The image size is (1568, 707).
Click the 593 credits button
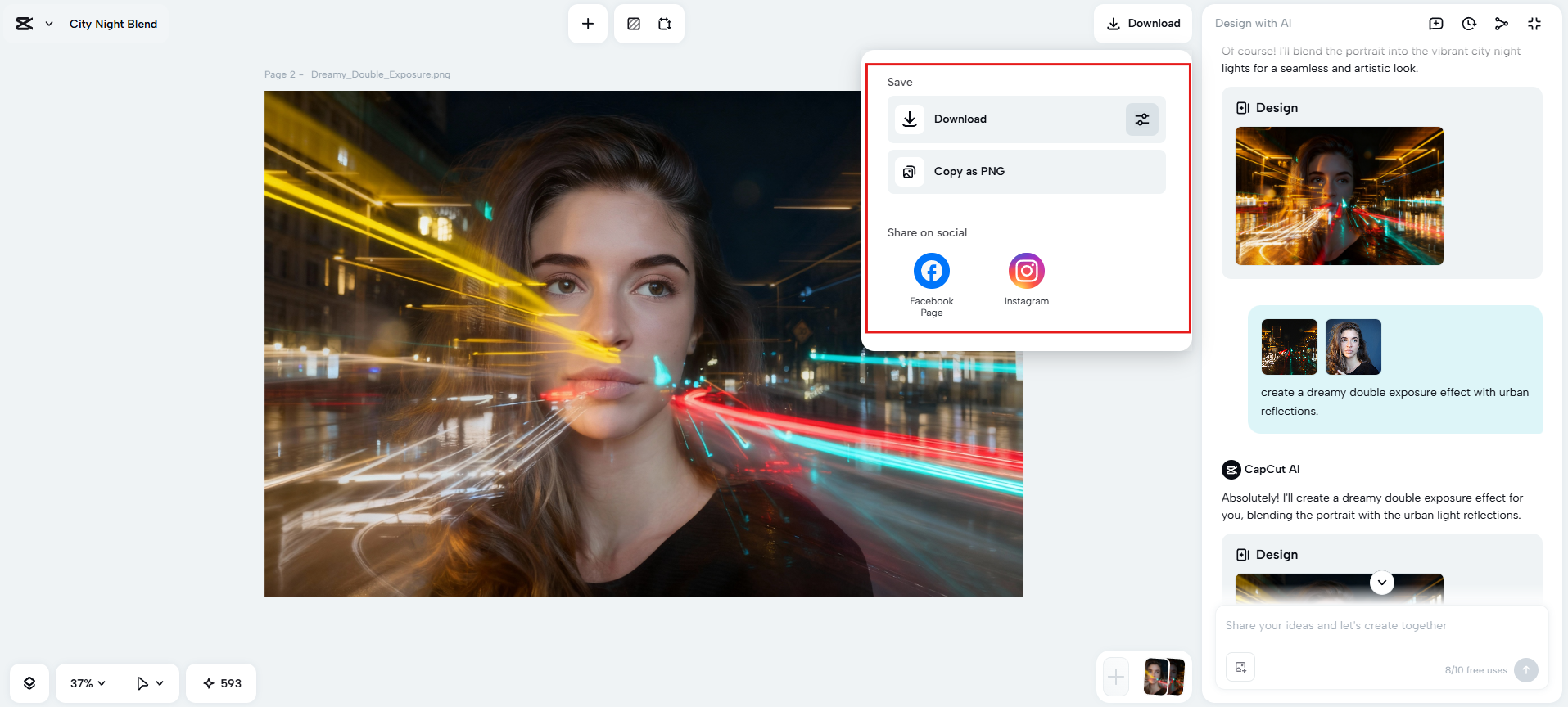click(221, 683)
